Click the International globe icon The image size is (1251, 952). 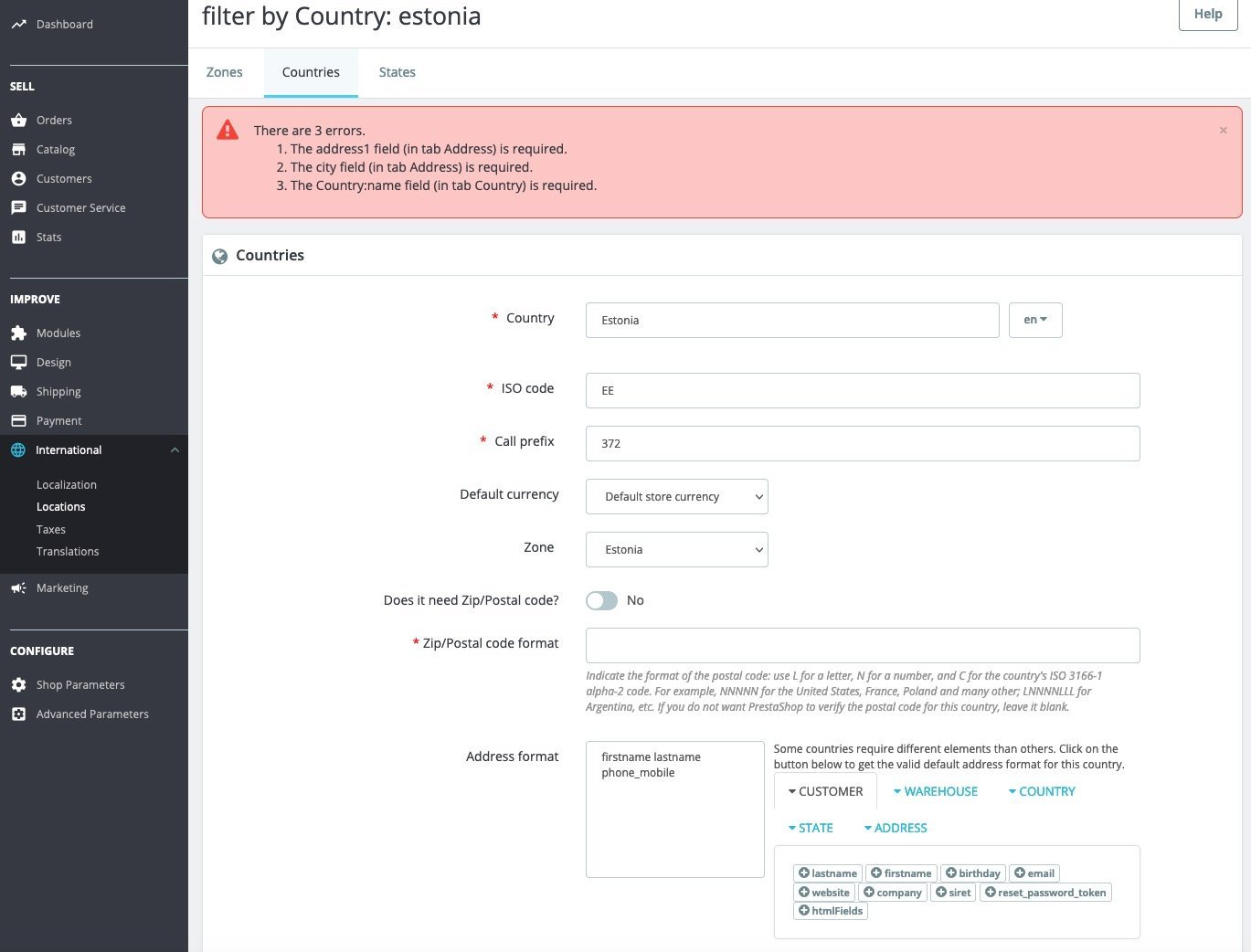click(18, 450)
